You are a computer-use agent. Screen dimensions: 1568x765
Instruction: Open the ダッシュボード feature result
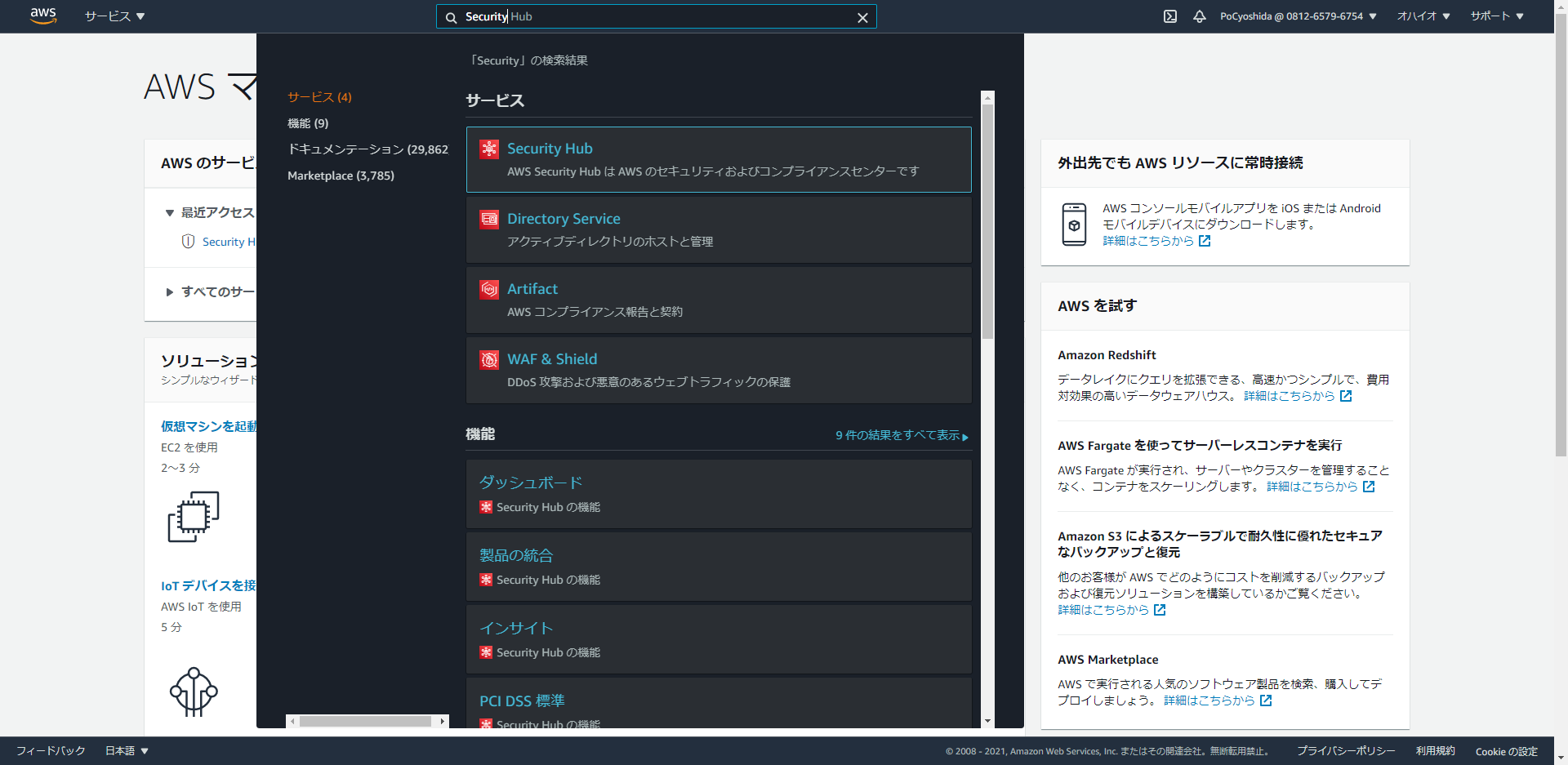point(719,494)
